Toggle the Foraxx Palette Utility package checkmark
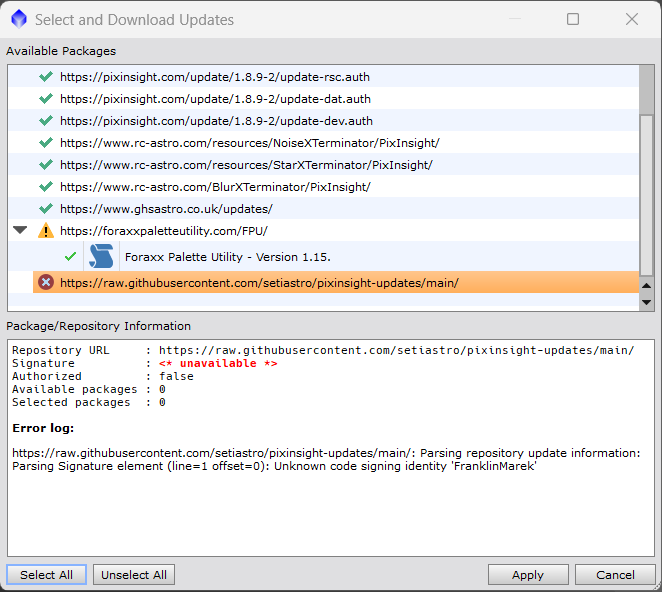The image size is (662, 592). point(71,256)
